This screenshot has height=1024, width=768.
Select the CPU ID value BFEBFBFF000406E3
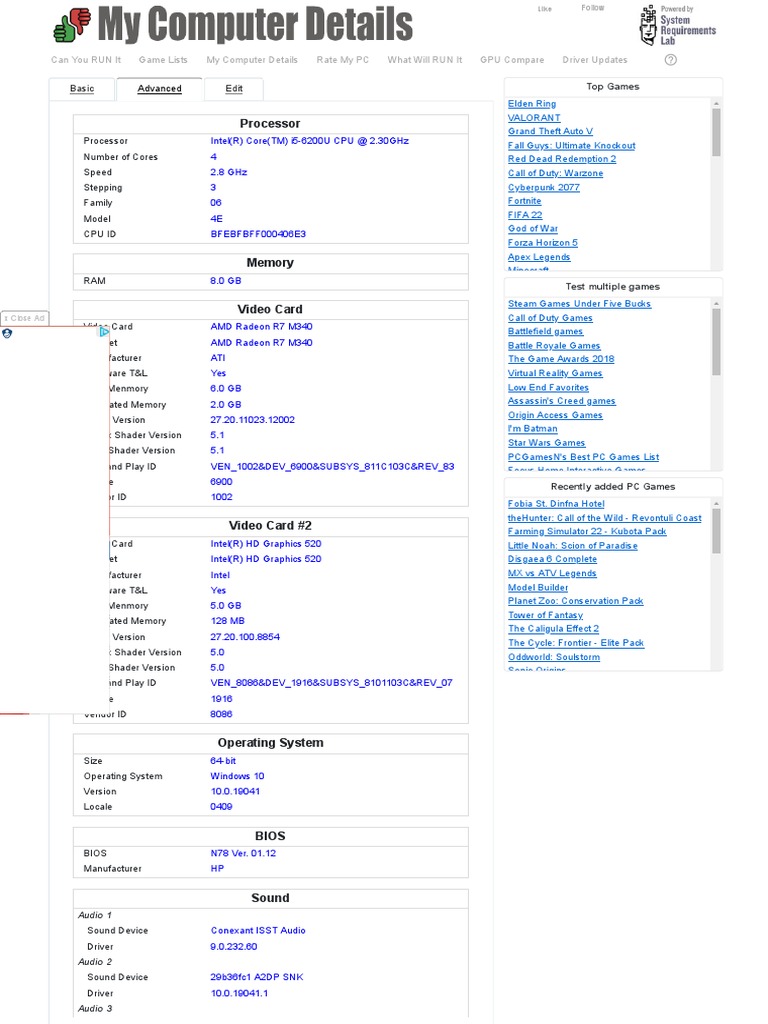pyautogui.click(x=258, y=234)
